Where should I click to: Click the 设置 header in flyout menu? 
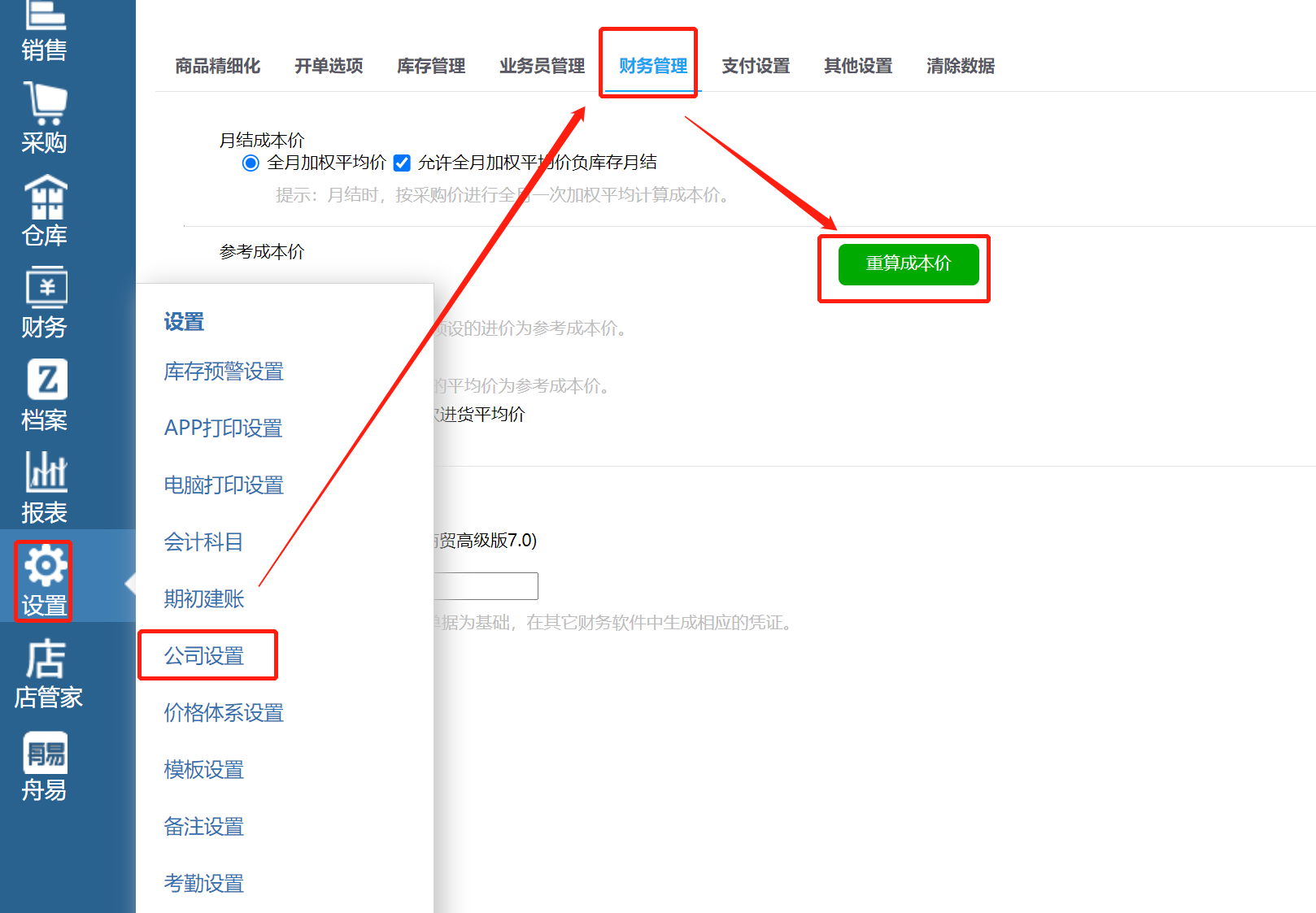point(184,322)
